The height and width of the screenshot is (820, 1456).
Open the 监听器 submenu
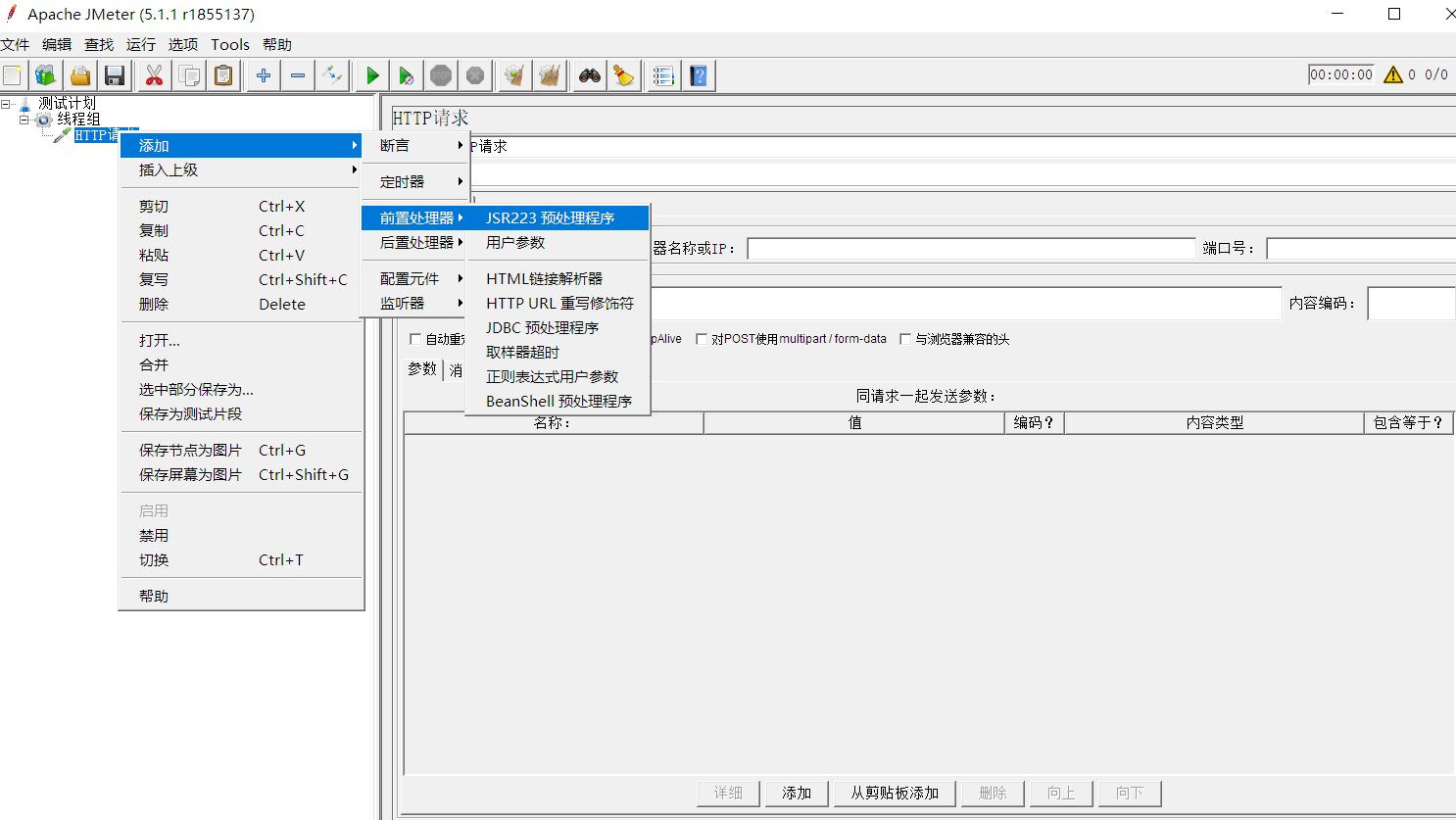pos(416,303)
